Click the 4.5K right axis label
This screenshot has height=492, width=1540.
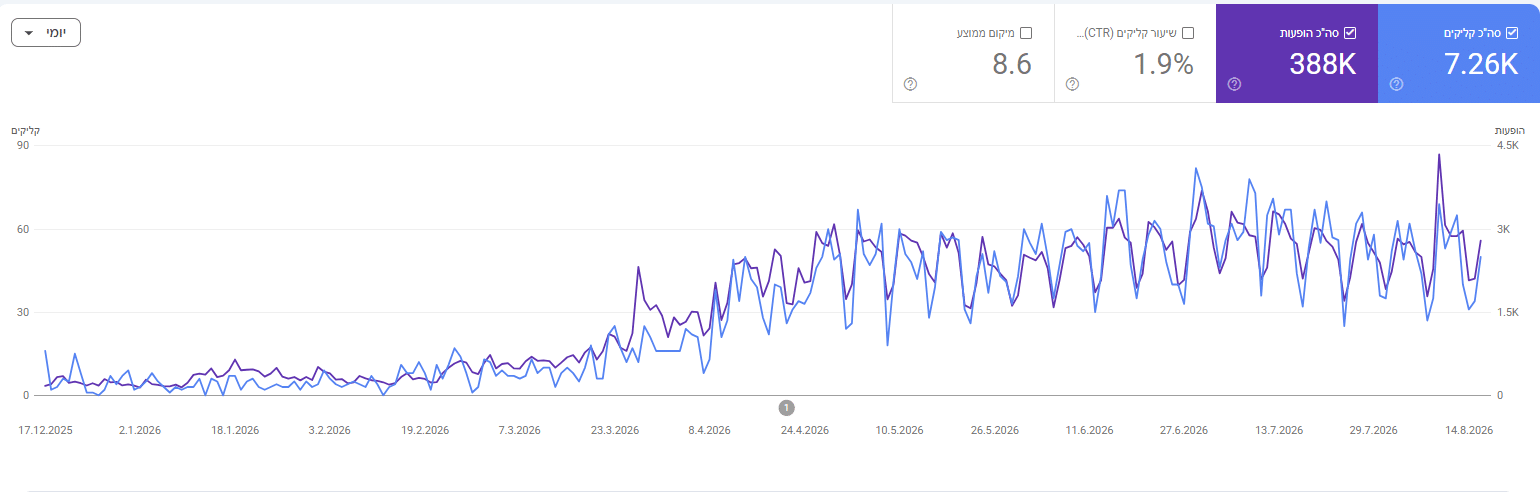[x=1507, y=146]
